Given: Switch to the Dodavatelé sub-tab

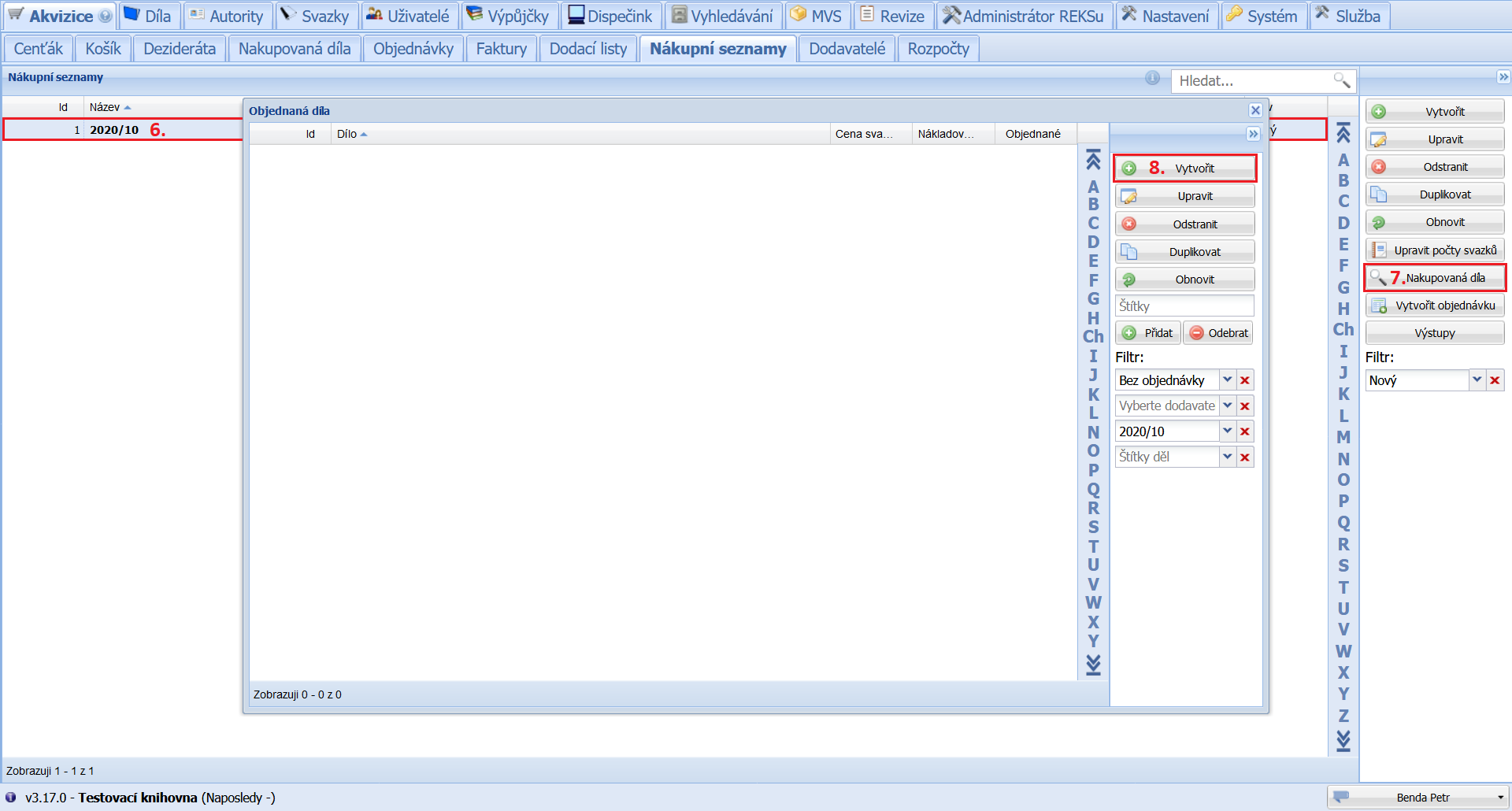Looking at the screenshot, I should tap(847, 49).
